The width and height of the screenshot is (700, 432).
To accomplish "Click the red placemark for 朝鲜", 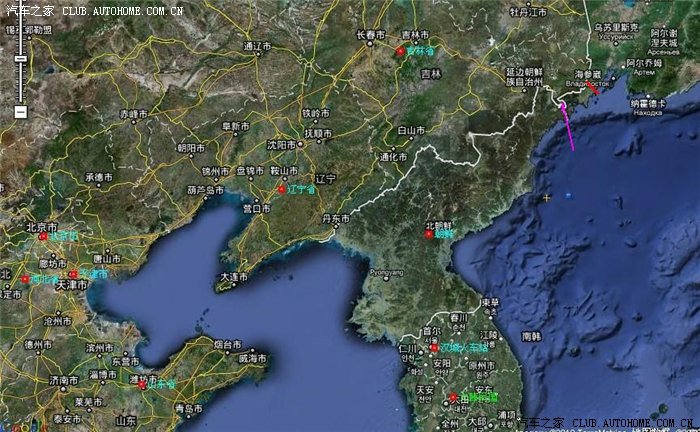I will [429, 234].
